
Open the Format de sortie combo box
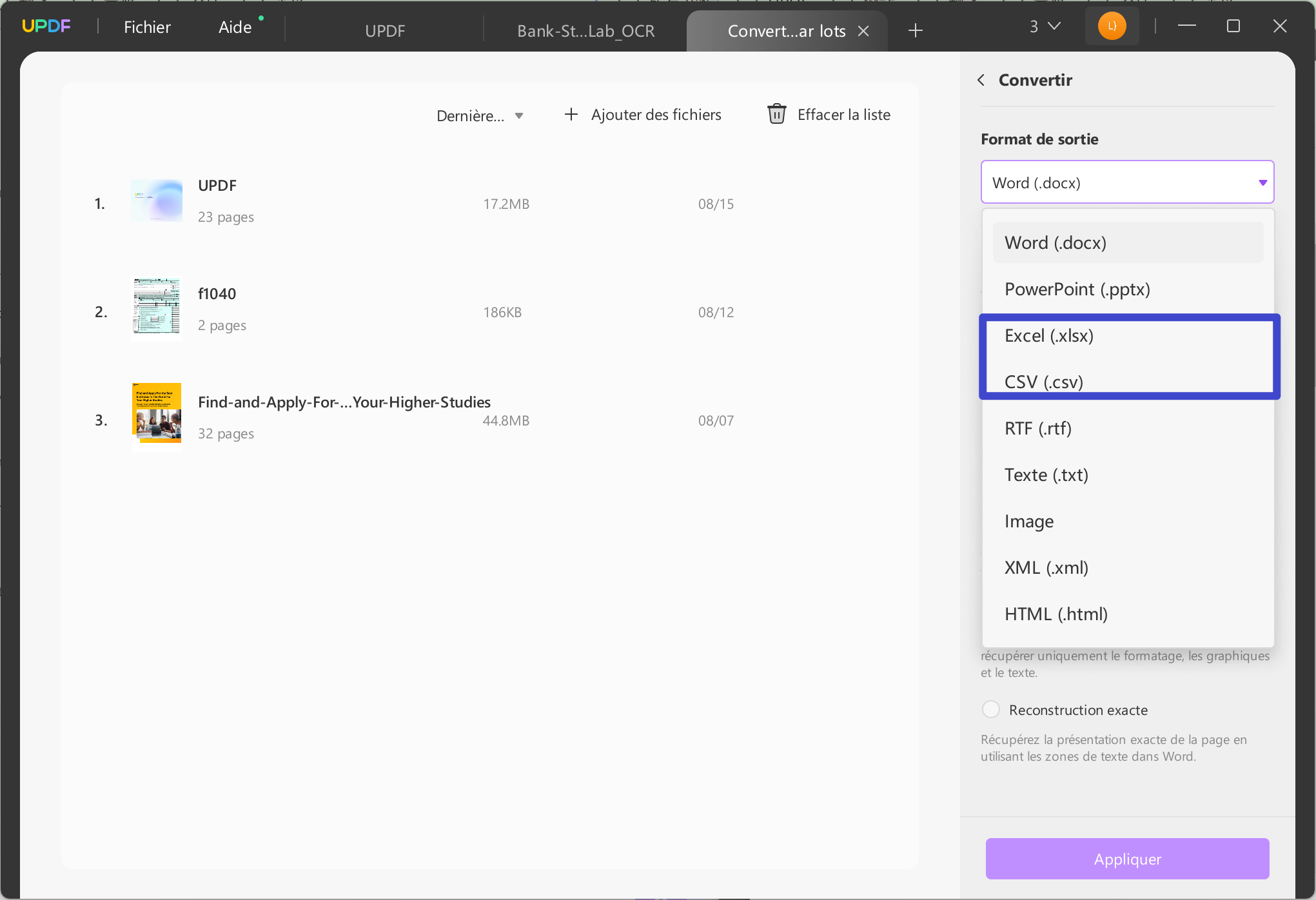[1127, 182]
